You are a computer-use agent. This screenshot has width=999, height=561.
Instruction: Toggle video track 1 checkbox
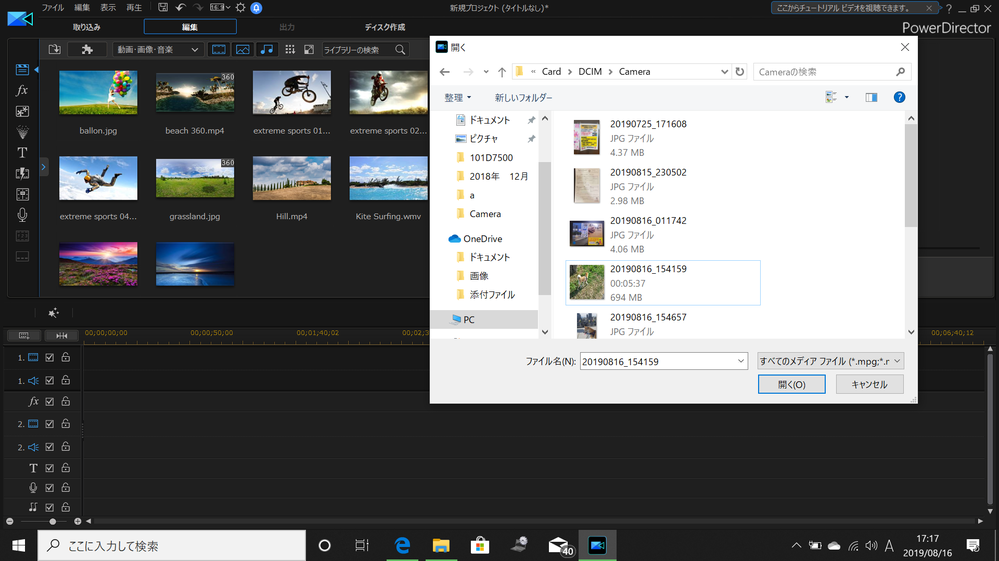click(x=50, y=358)
